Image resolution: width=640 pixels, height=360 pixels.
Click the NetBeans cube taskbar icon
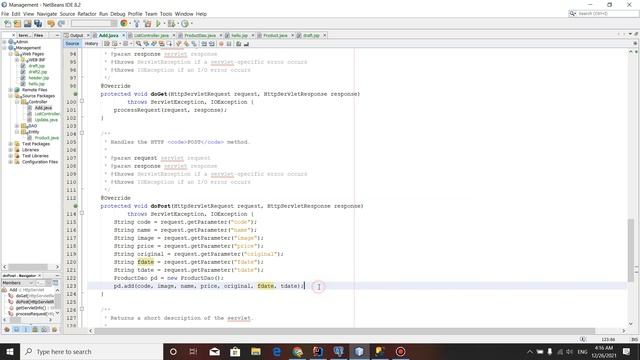(359, 351)
